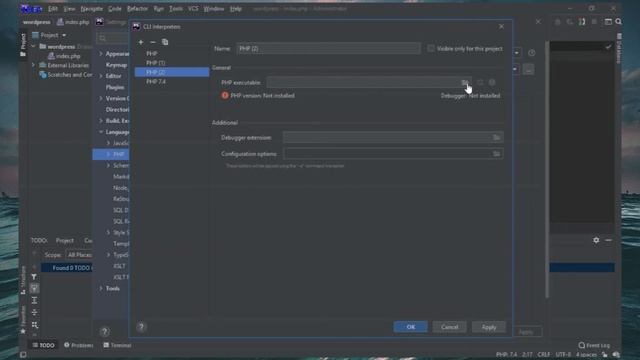
Task: Collapse Languages & Frameworks category
Action: coord(101,132)
